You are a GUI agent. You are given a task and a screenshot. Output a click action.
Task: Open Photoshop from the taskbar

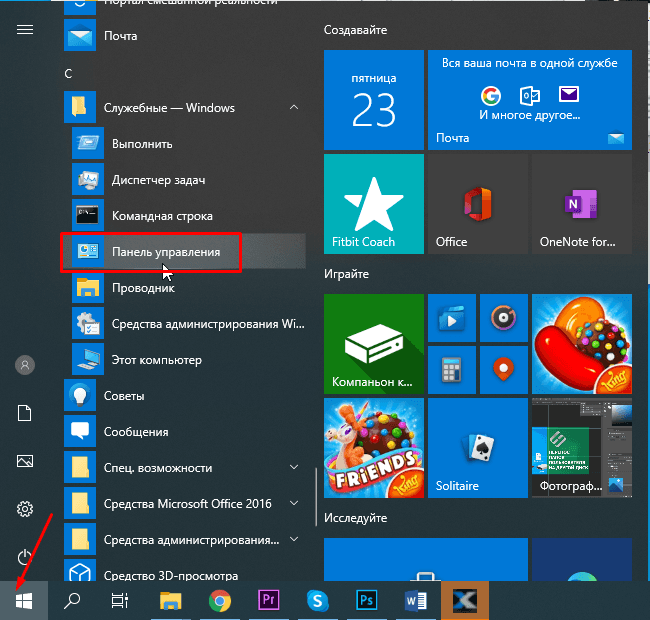(366, 600)
